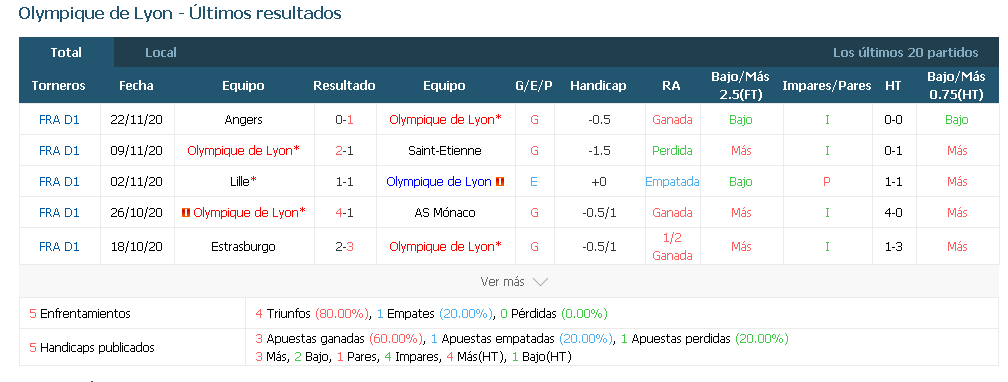The image size is (1008, 382).
Task: Open FRA D1 link for 09/11/20 match
Action: pos(59,150)
